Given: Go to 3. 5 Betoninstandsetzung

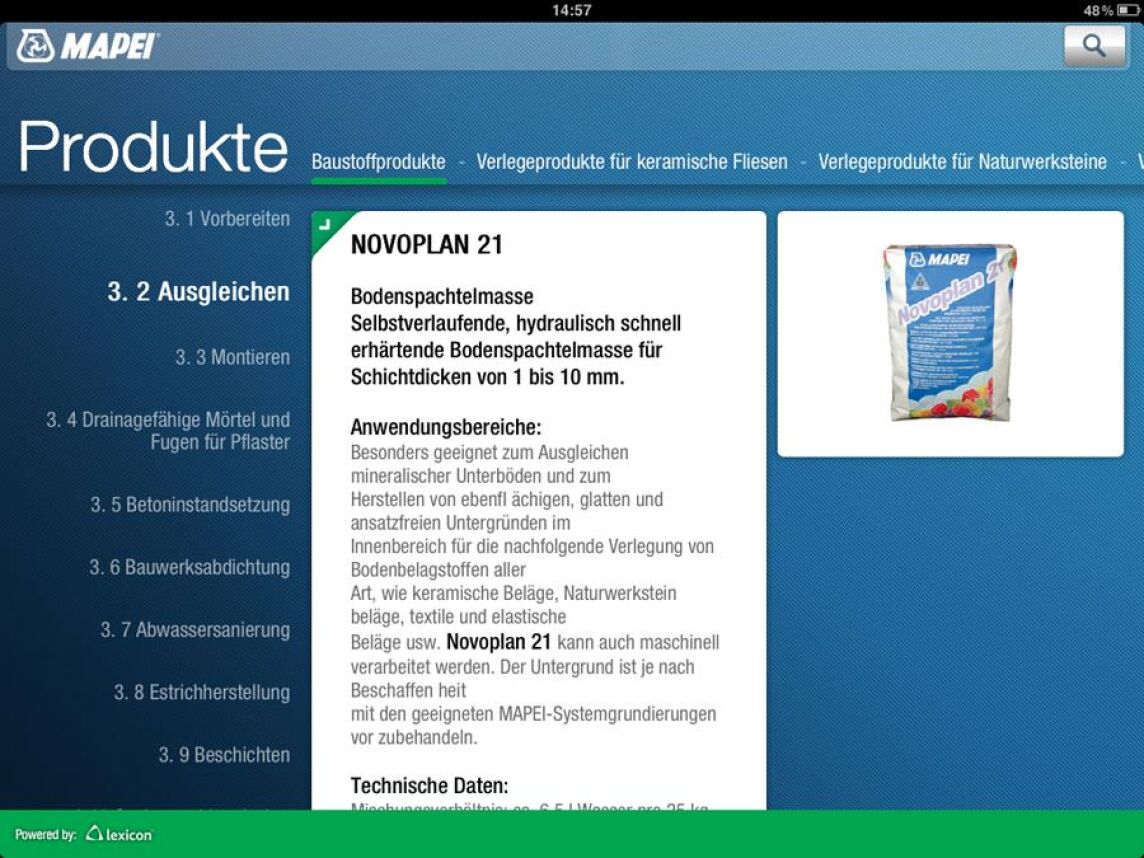Looking at the screenshot, I should 190,504.
